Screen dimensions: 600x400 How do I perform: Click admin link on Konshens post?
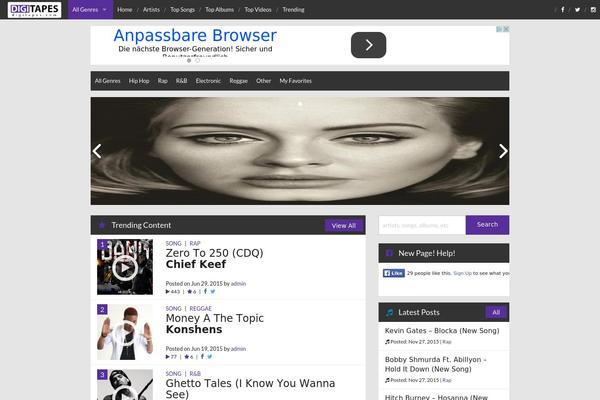click(238, 349)
